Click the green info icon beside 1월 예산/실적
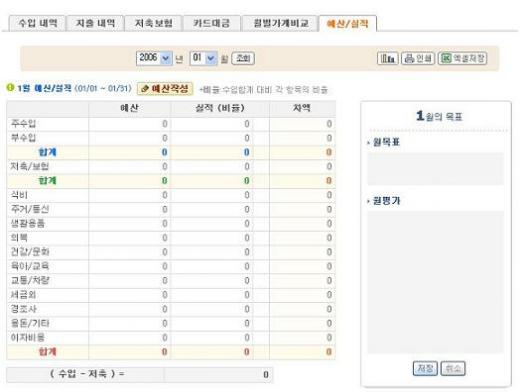 10,88
